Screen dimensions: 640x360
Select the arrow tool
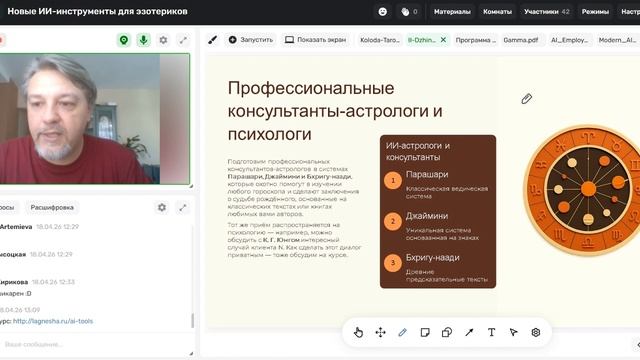click(469, 333)
